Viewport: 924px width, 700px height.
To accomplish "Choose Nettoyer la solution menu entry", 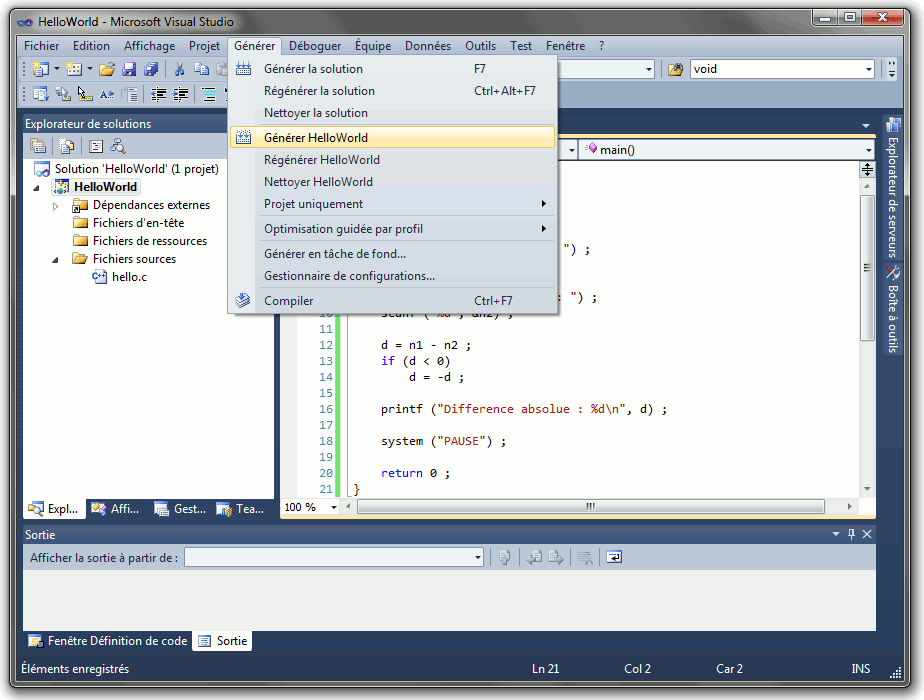I will point(392,113).
